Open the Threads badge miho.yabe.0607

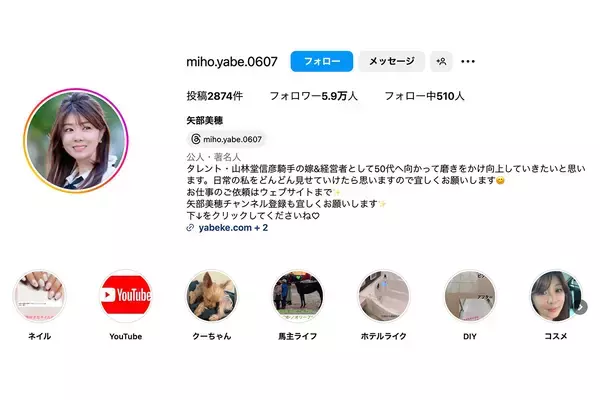tap(227, 139)
